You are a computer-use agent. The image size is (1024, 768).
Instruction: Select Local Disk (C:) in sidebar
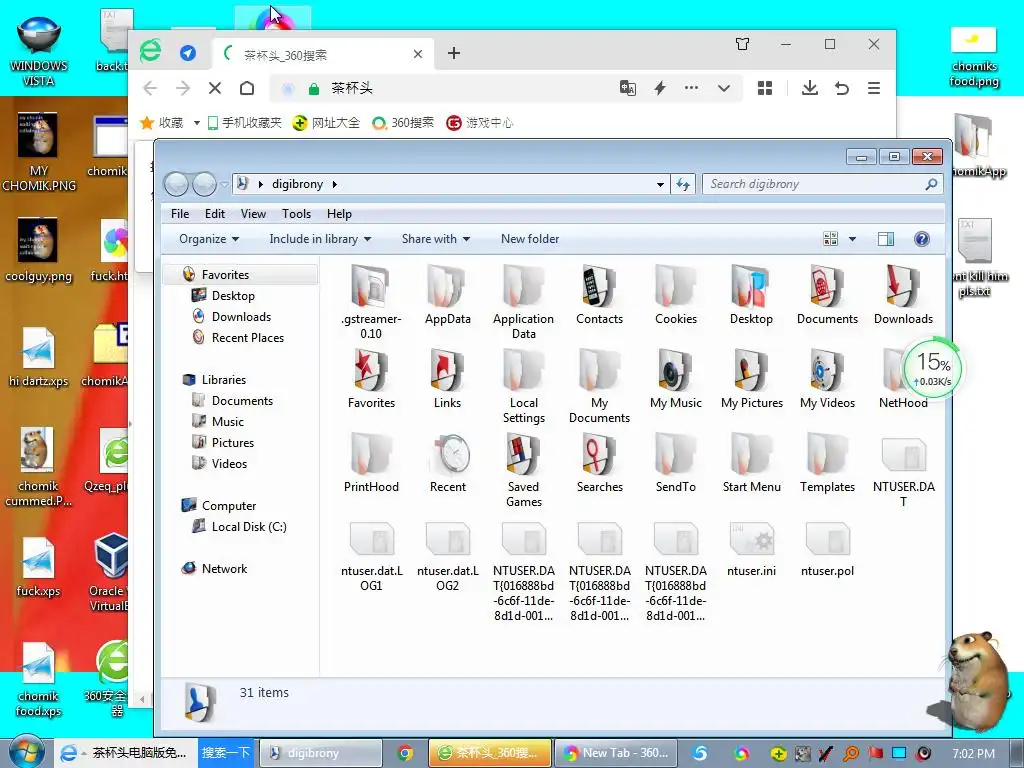click(249, 526)
